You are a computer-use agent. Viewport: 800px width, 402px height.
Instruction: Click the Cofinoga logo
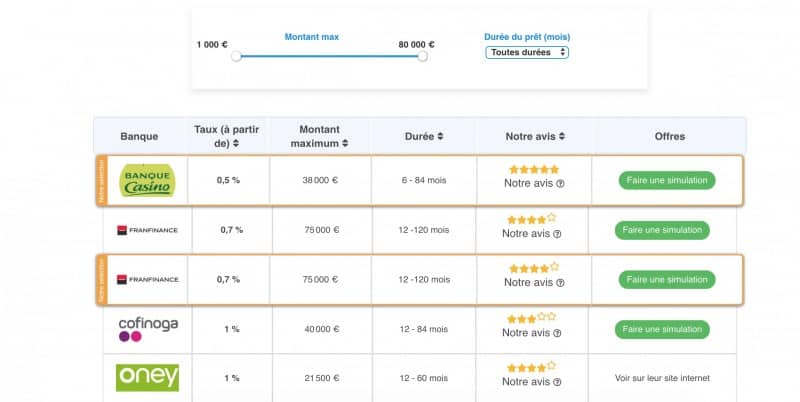pyautogui.click(x=146, y=329)
